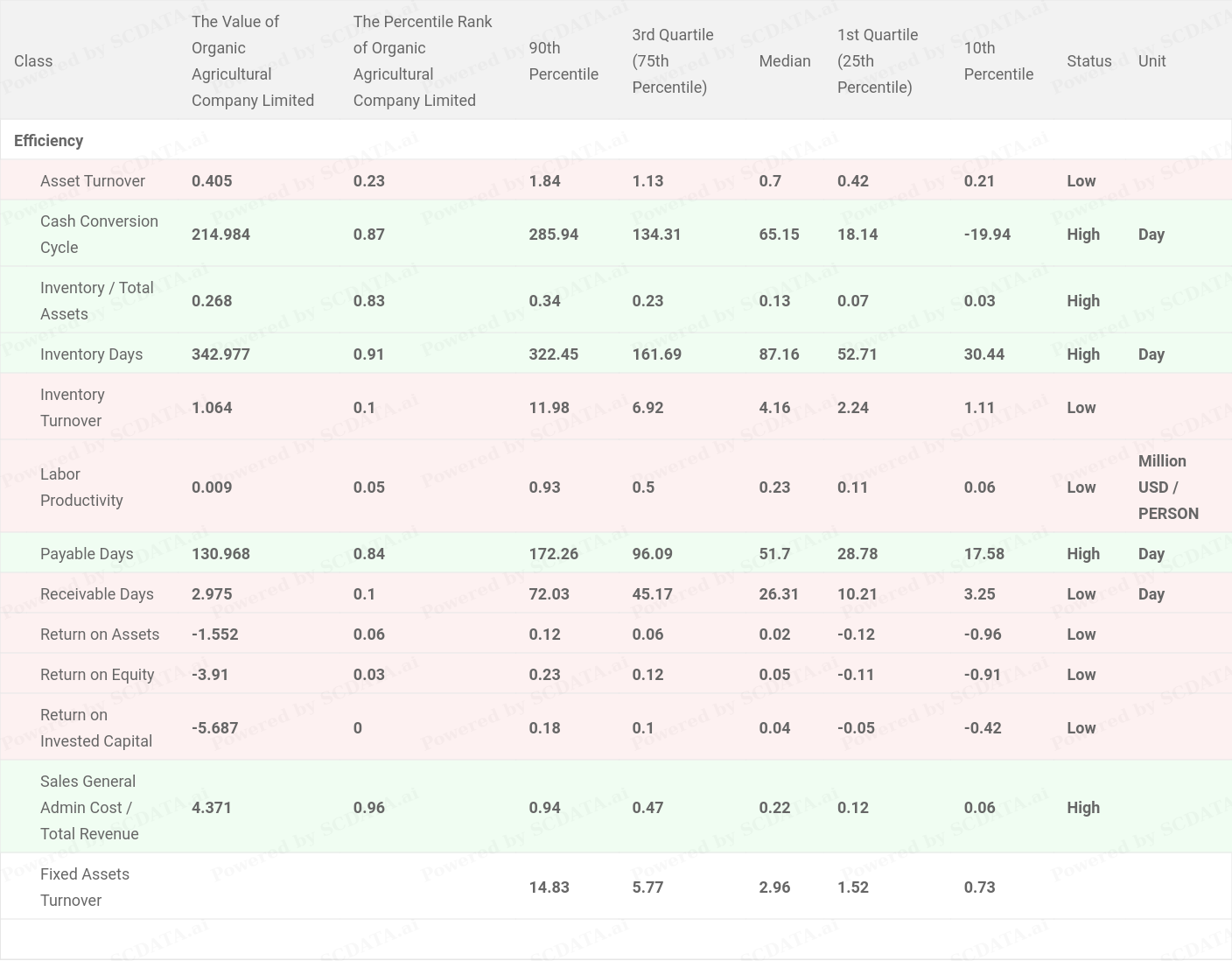Click Return on Assets value -1.552
1232x961 pixels.
pyautogui.click(x=214, y=634)
